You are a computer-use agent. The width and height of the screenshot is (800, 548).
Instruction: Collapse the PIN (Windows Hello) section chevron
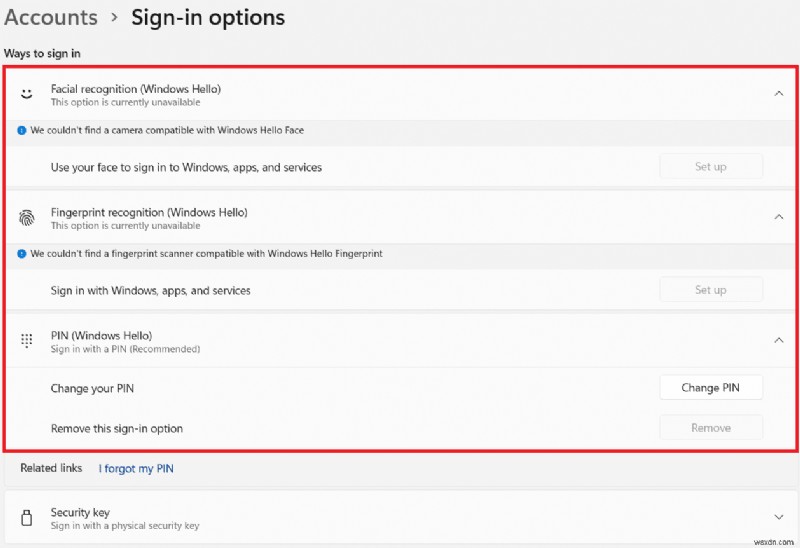tap(779, 340)
